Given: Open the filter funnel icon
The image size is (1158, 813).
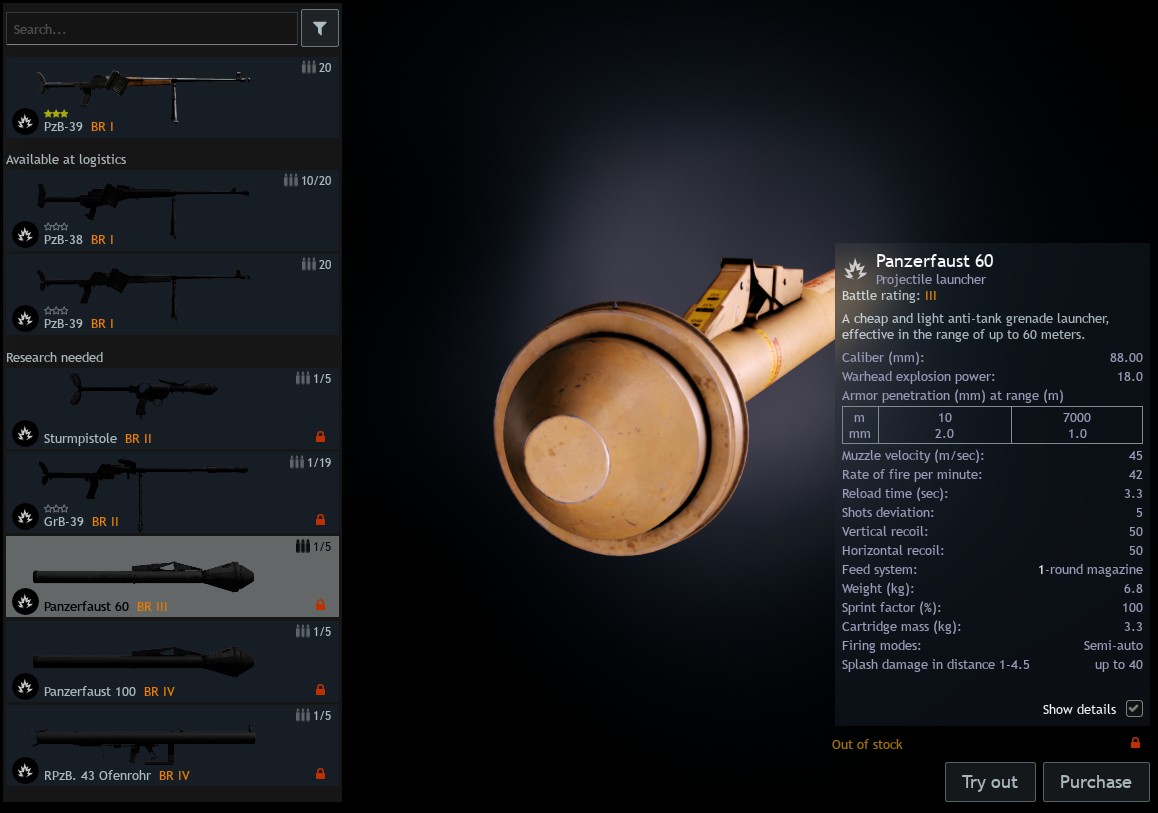Looking at the screenshot, I should pos(320,28).
